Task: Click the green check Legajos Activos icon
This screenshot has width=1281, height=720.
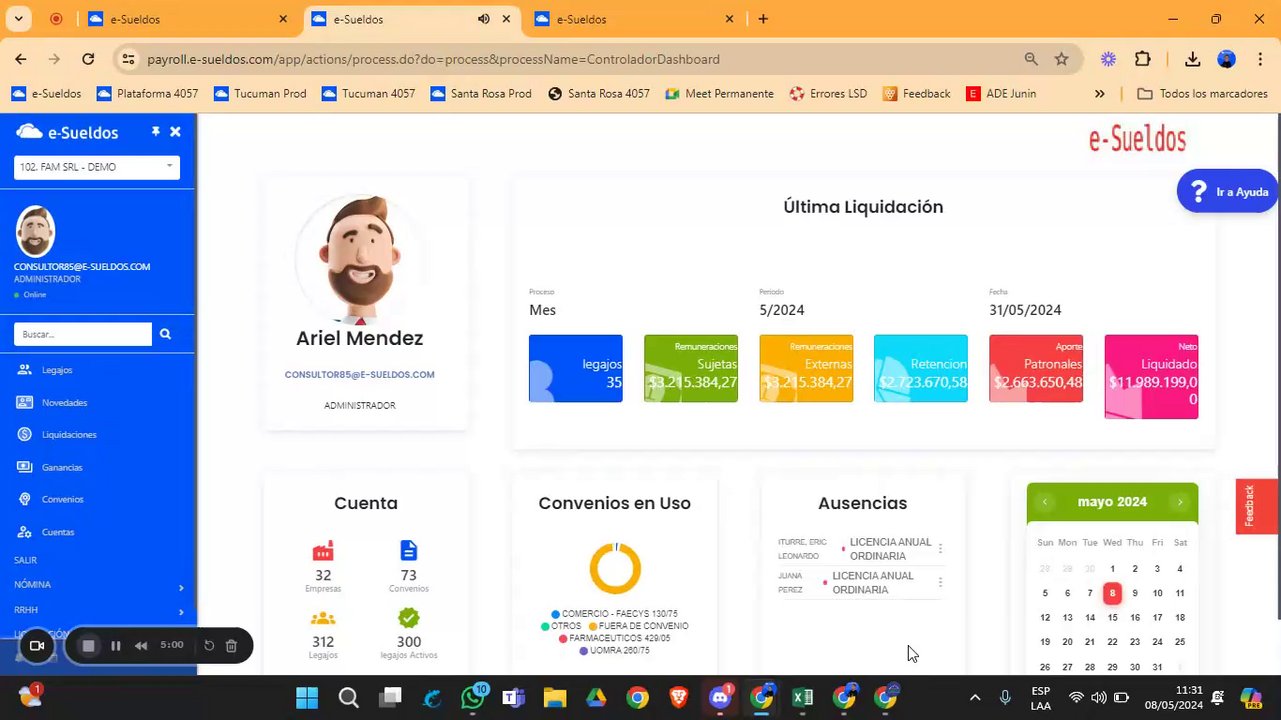Action: [x=408, y=618]
